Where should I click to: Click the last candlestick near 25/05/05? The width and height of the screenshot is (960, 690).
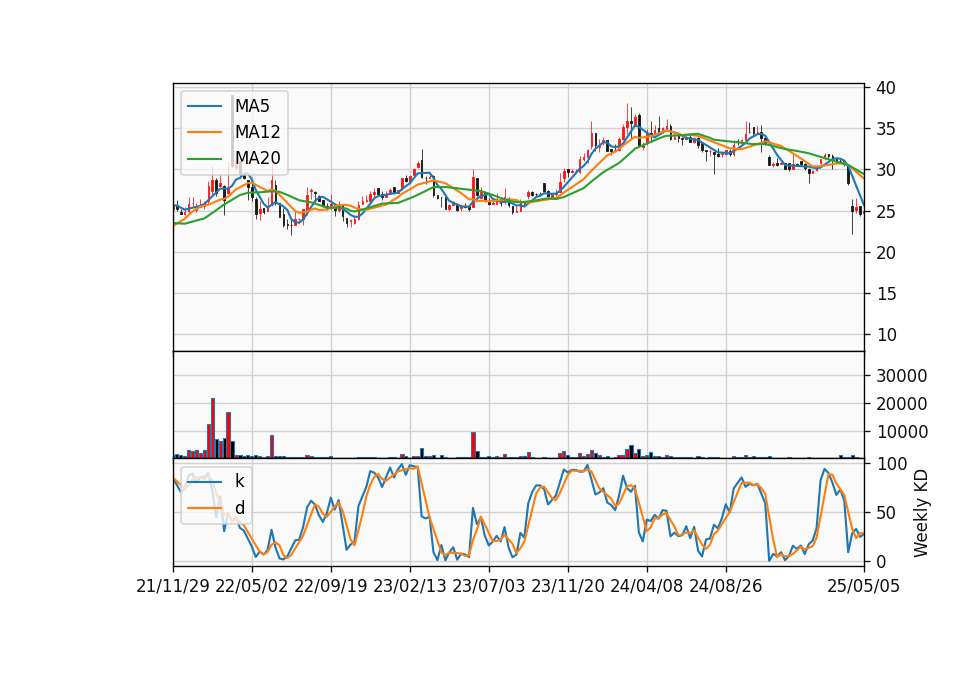861,211
